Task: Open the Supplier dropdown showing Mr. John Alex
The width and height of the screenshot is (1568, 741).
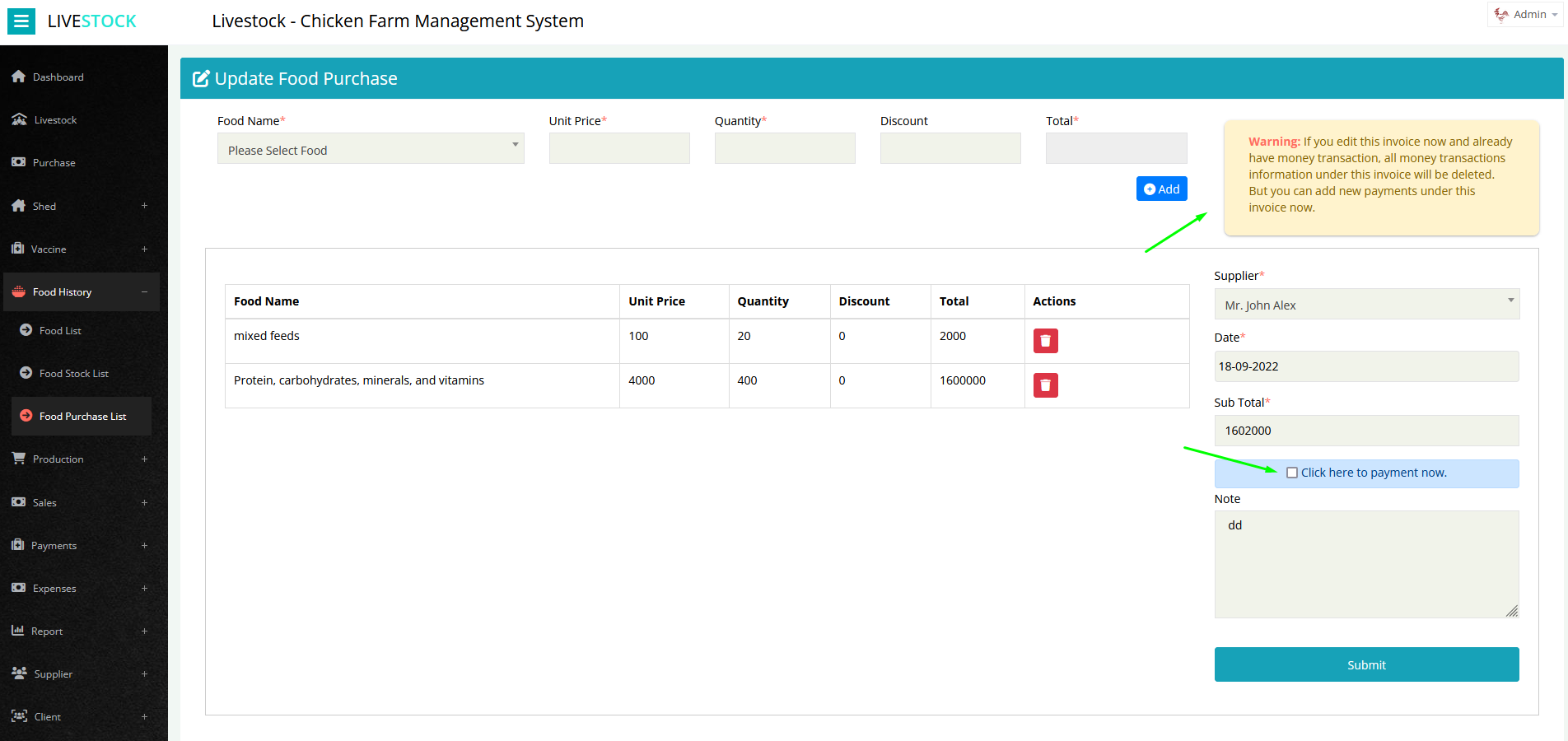Action: point(1365,304)
